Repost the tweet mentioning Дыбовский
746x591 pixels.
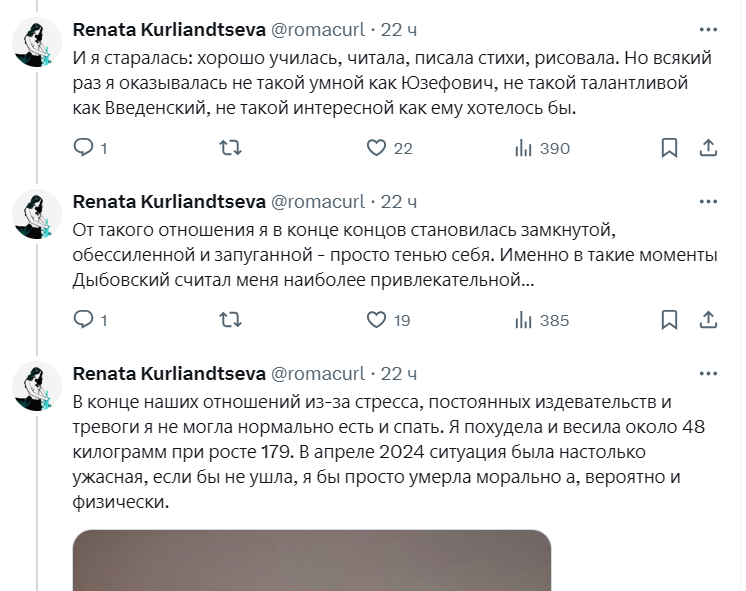(230, 319)
